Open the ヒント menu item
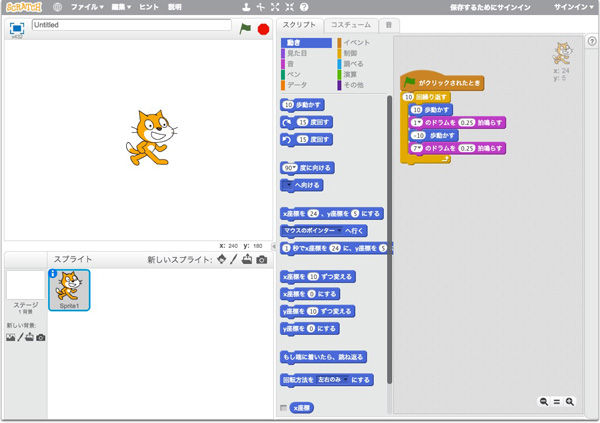This screenshot has height=423, width=600. [x=149, y=7]
